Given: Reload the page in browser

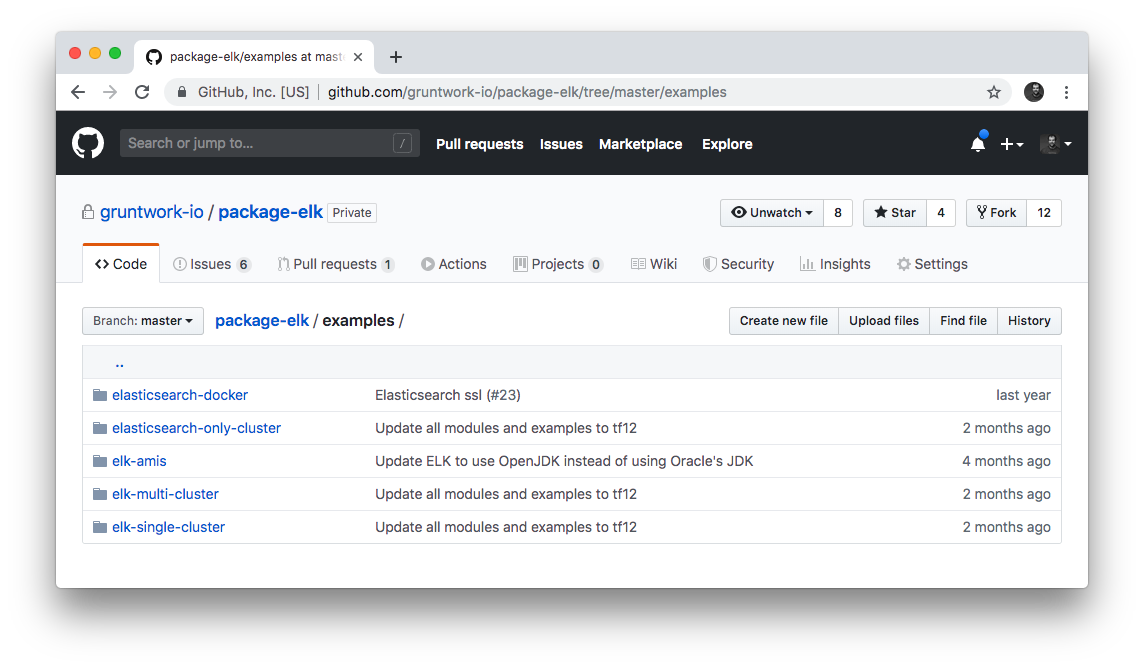Looking at the screenshot, I should (142, 92).
